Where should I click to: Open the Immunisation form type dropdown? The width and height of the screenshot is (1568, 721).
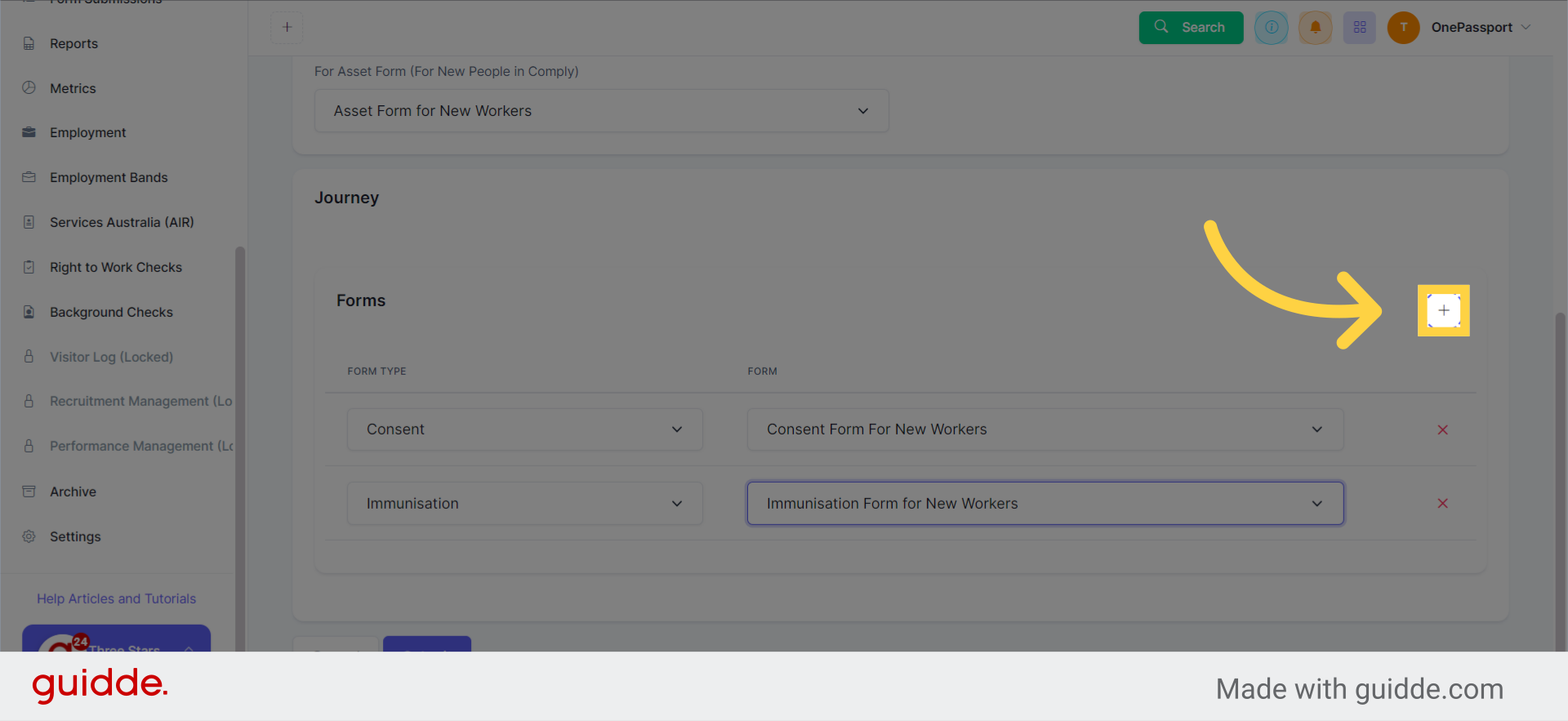524,503
